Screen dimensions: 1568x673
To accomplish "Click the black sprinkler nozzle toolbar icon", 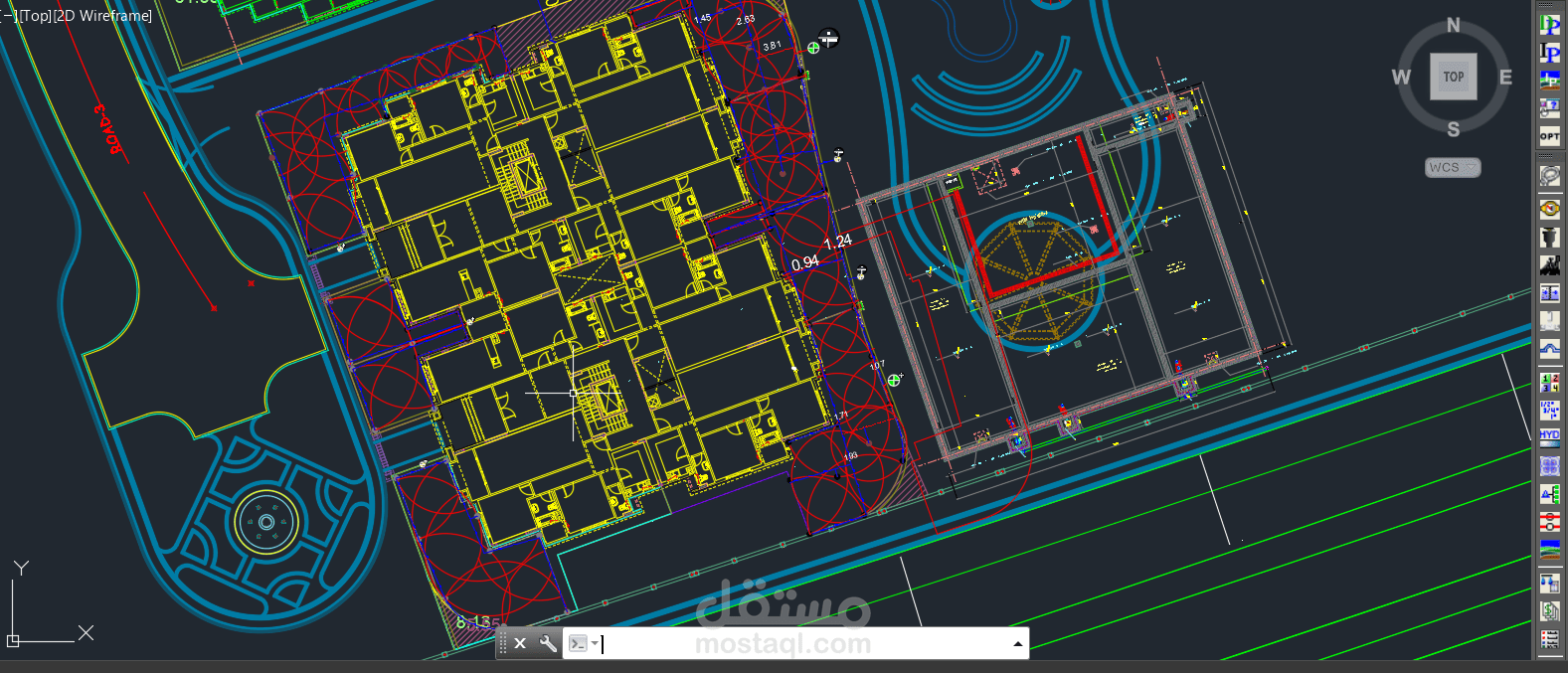I will (1549, 237).
